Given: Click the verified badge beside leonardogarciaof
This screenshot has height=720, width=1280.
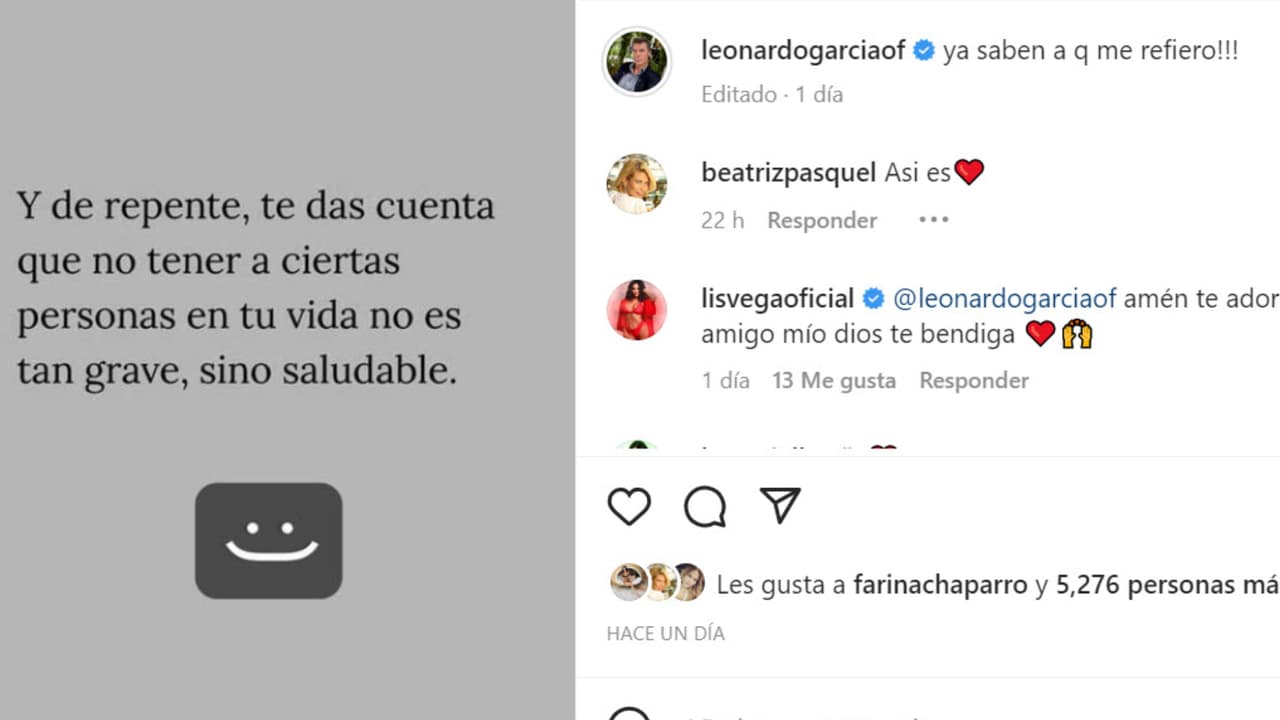Looking at the screenshot, I should [921, 50].
